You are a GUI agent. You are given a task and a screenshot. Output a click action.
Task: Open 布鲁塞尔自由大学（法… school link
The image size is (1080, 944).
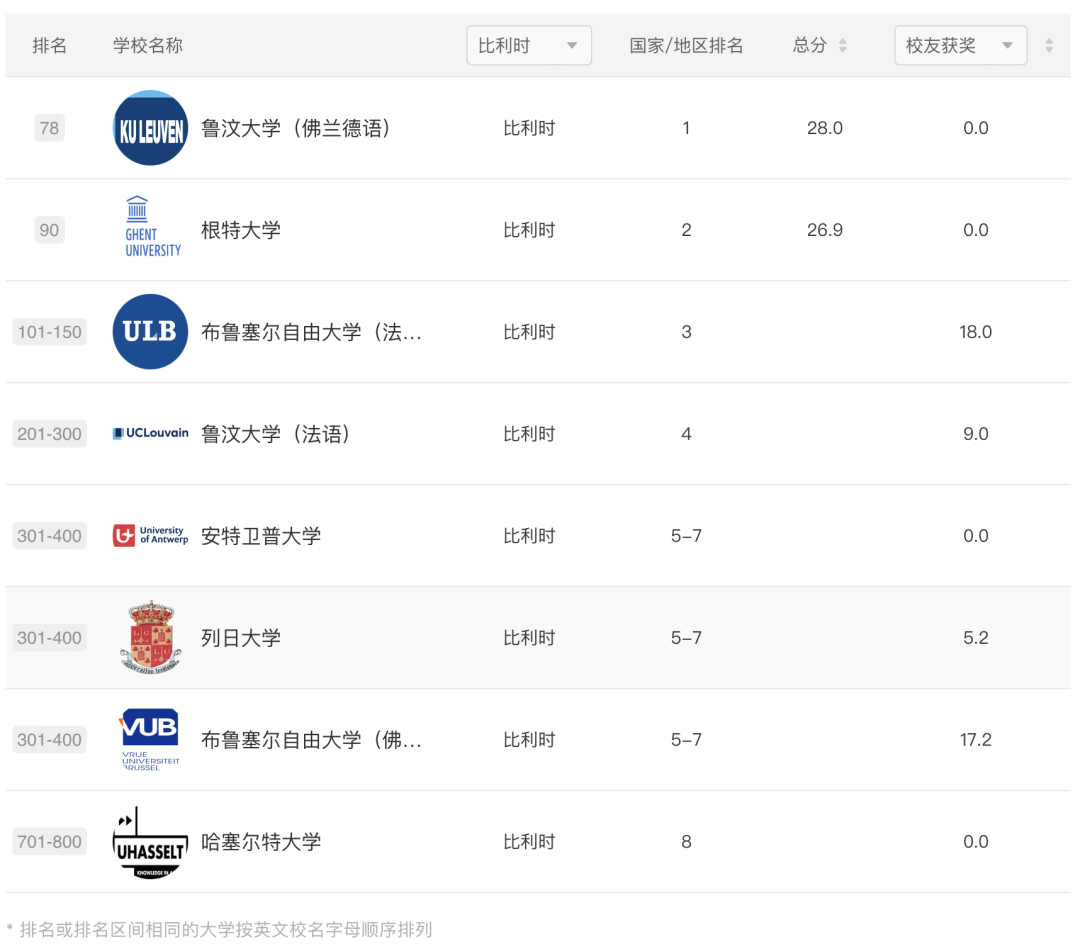(311, 332)
